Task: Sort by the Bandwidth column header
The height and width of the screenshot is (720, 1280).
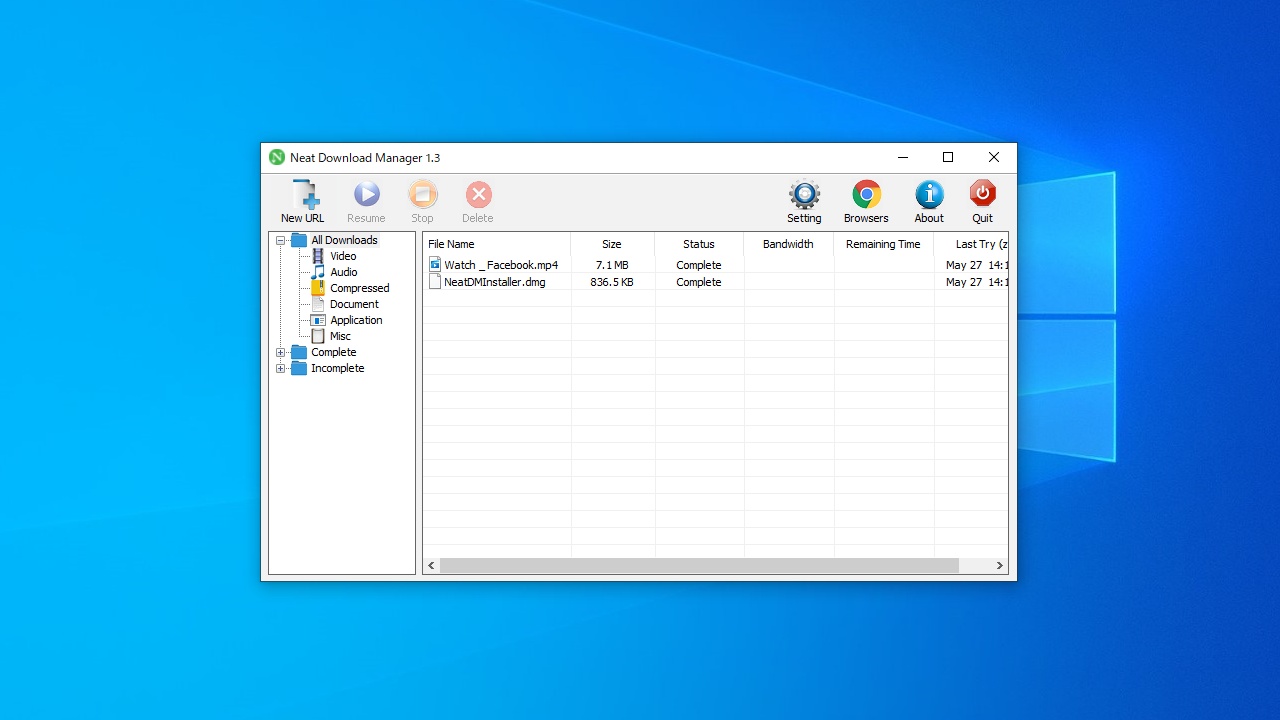Action: tap(788, 244)
